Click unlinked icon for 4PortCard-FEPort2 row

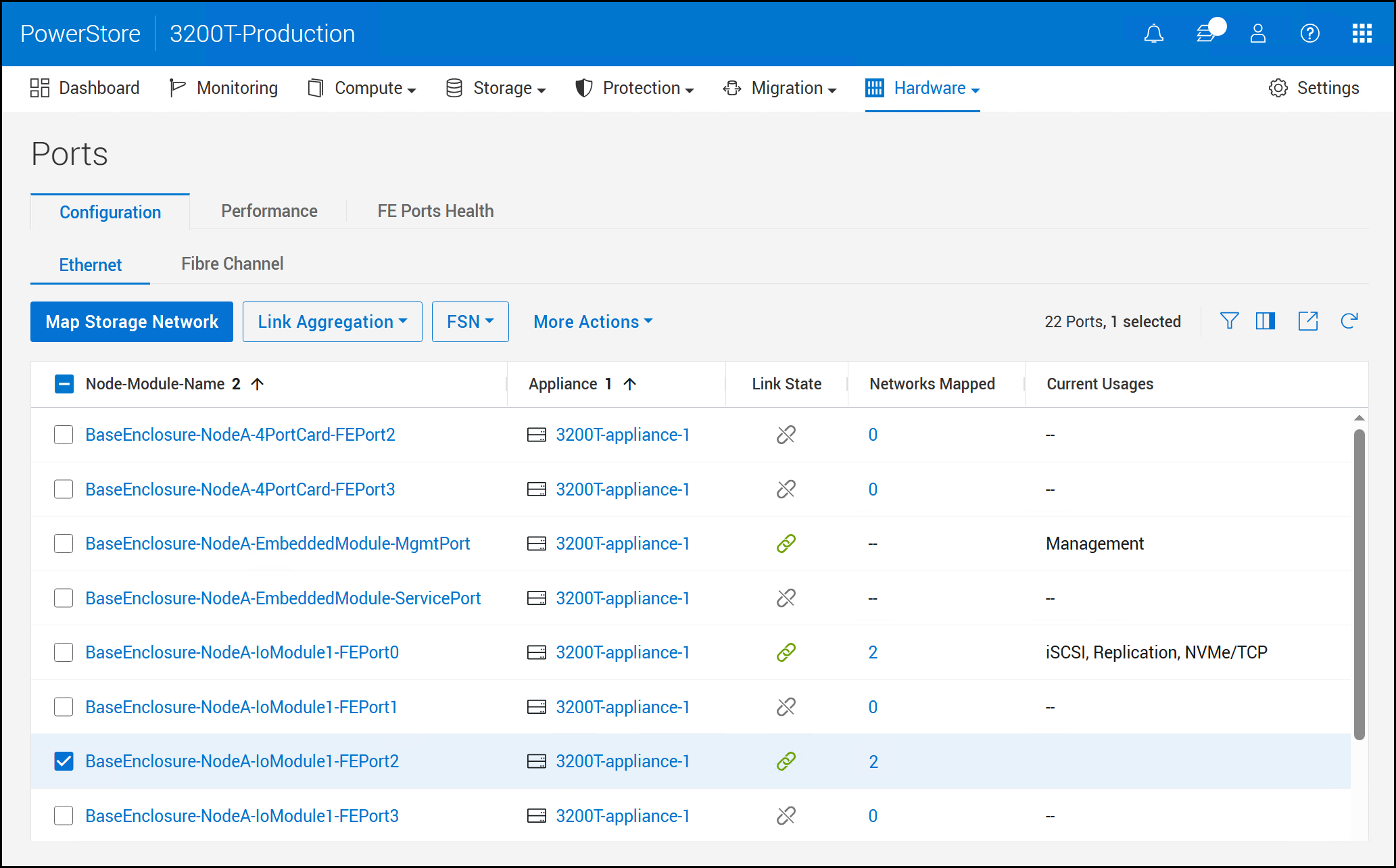coord(786,435)
